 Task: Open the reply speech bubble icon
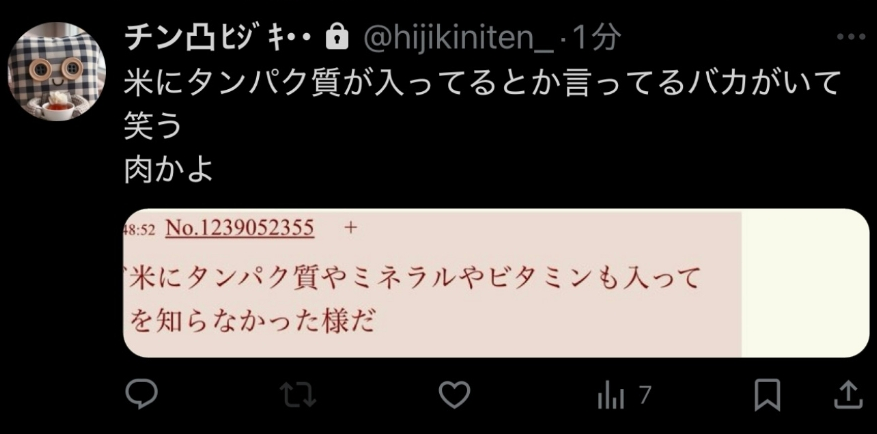(x=141, y=394)
